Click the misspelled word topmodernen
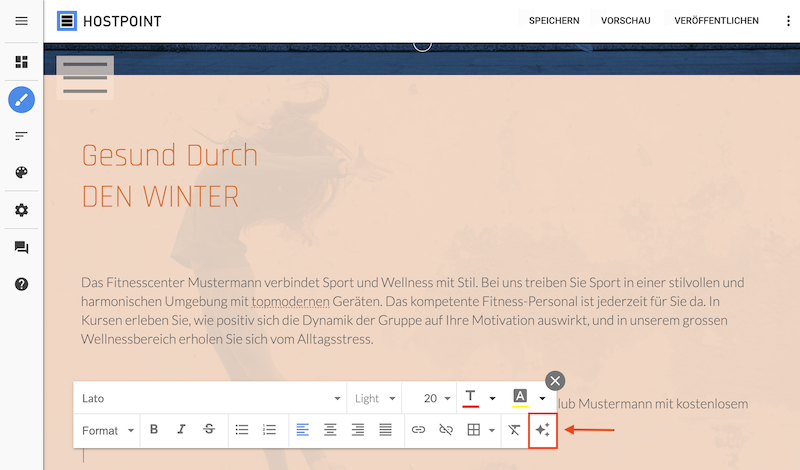Viewport: 800px width, 470px height. tap(290, 302)
